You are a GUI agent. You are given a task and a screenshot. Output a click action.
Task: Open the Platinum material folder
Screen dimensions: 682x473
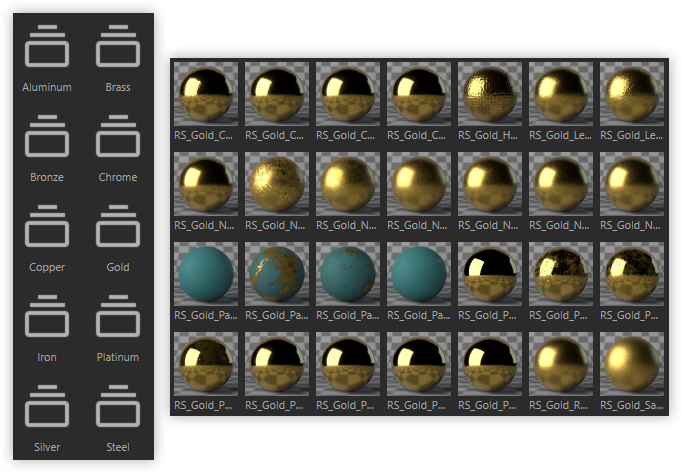pos(118,316)
